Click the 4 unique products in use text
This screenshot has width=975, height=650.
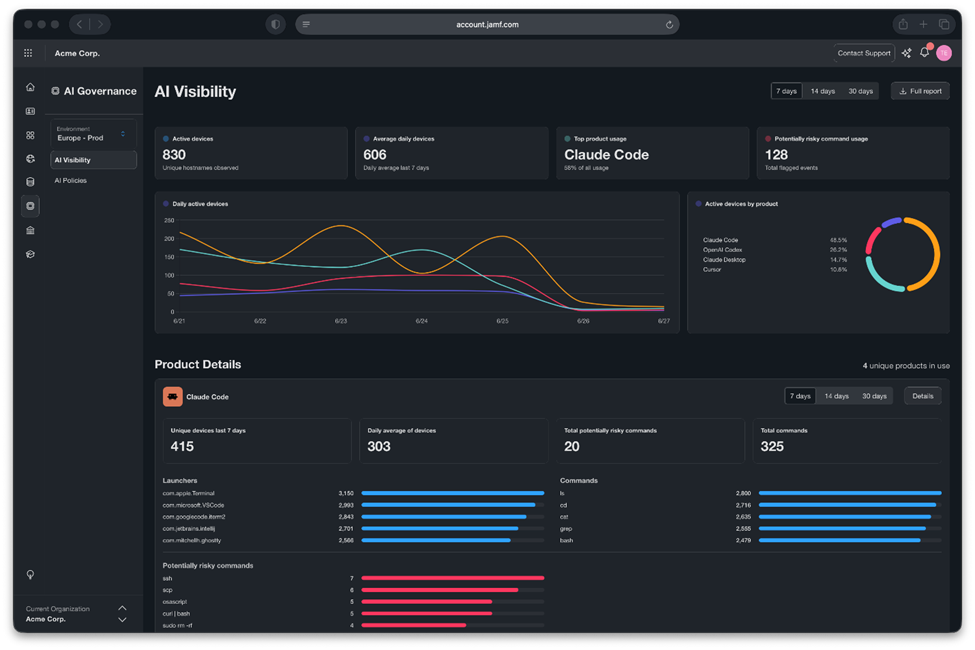pyautogui.click(x=906, y=366)
